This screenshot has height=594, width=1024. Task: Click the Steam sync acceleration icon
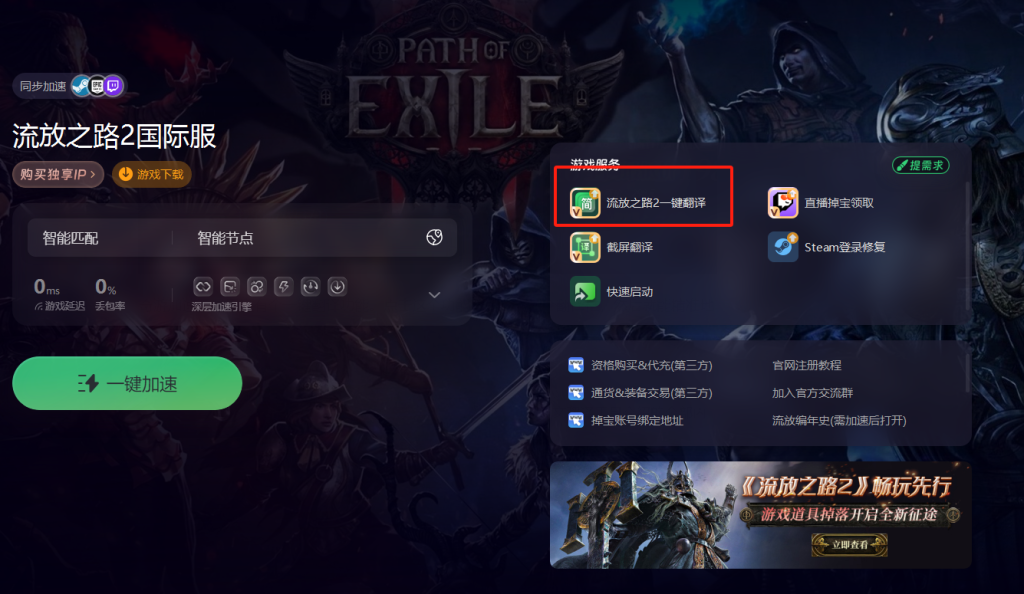(81, 86)
